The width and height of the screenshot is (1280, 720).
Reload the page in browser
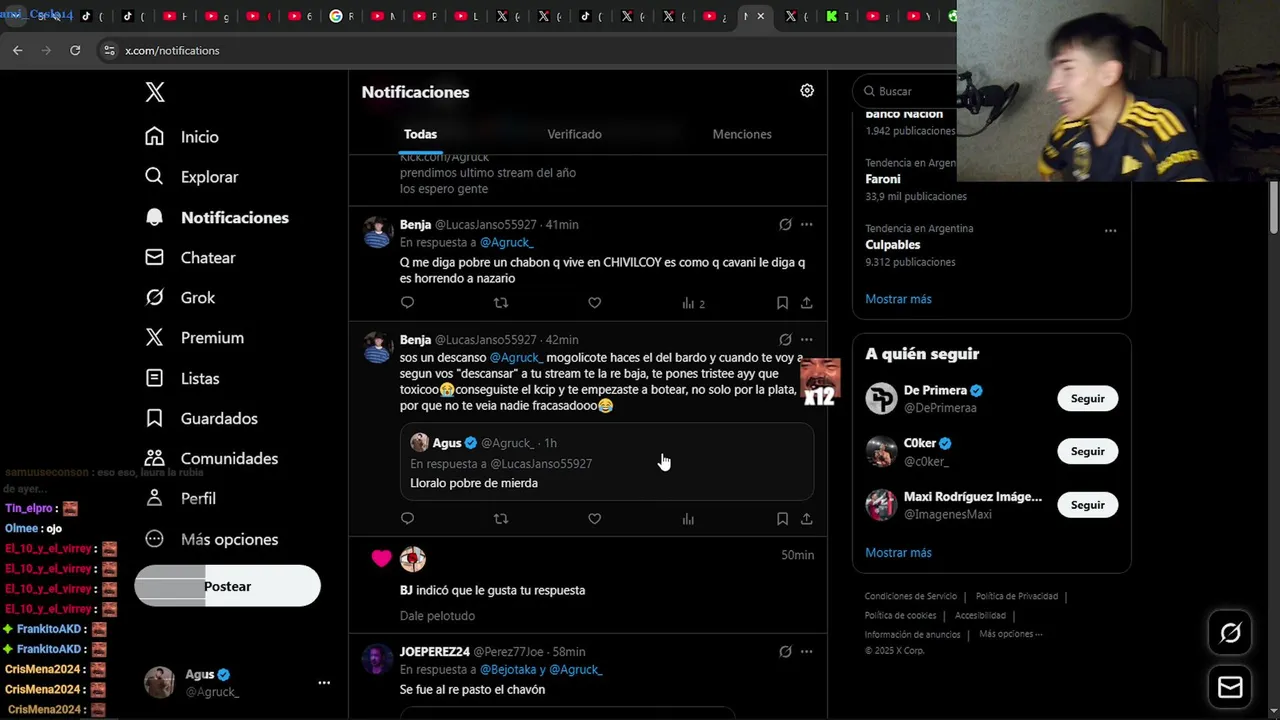tap(75, 50)
